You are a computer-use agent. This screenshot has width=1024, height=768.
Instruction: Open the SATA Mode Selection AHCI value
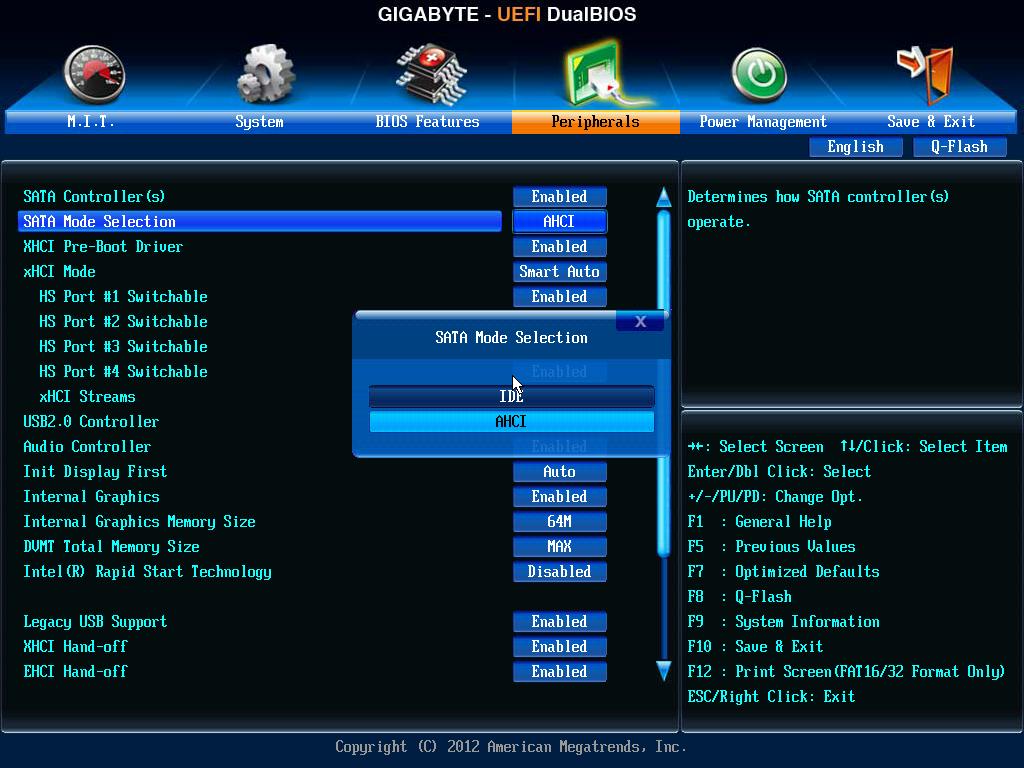click(560, 221)
